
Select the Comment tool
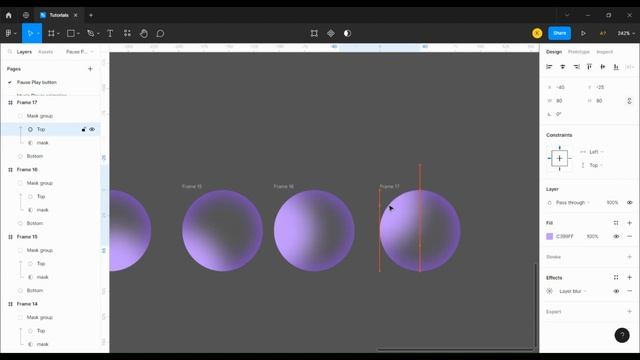(160, 33)
